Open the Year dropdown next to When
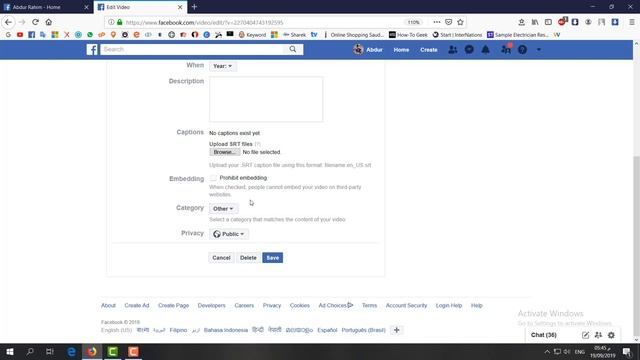The image size is (640, 360). (222, 66)
